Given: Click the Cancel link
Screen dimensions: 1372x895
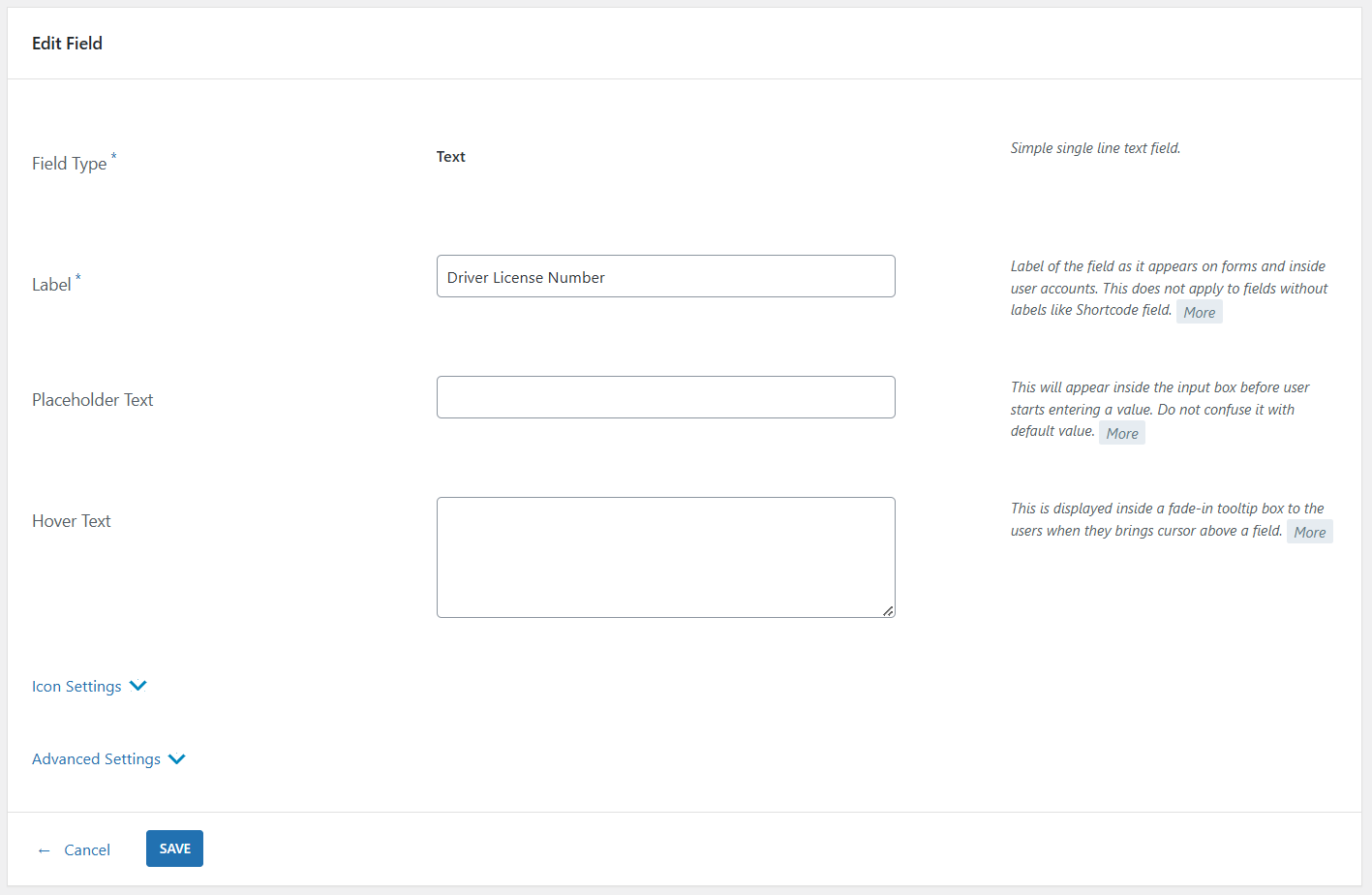Looking at the screenshot, I should tap(87, 849).
